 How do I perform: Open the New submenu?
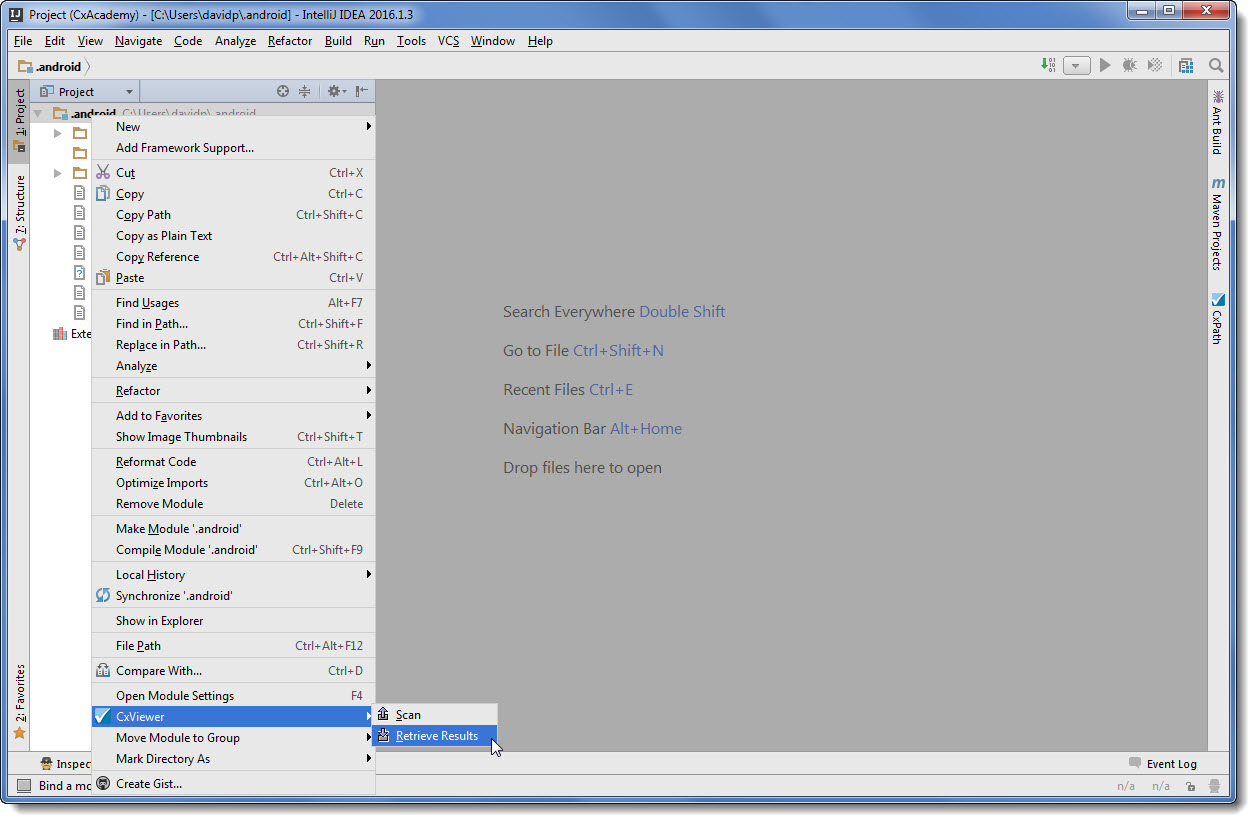pyautogui.click(x=233, y=127)
